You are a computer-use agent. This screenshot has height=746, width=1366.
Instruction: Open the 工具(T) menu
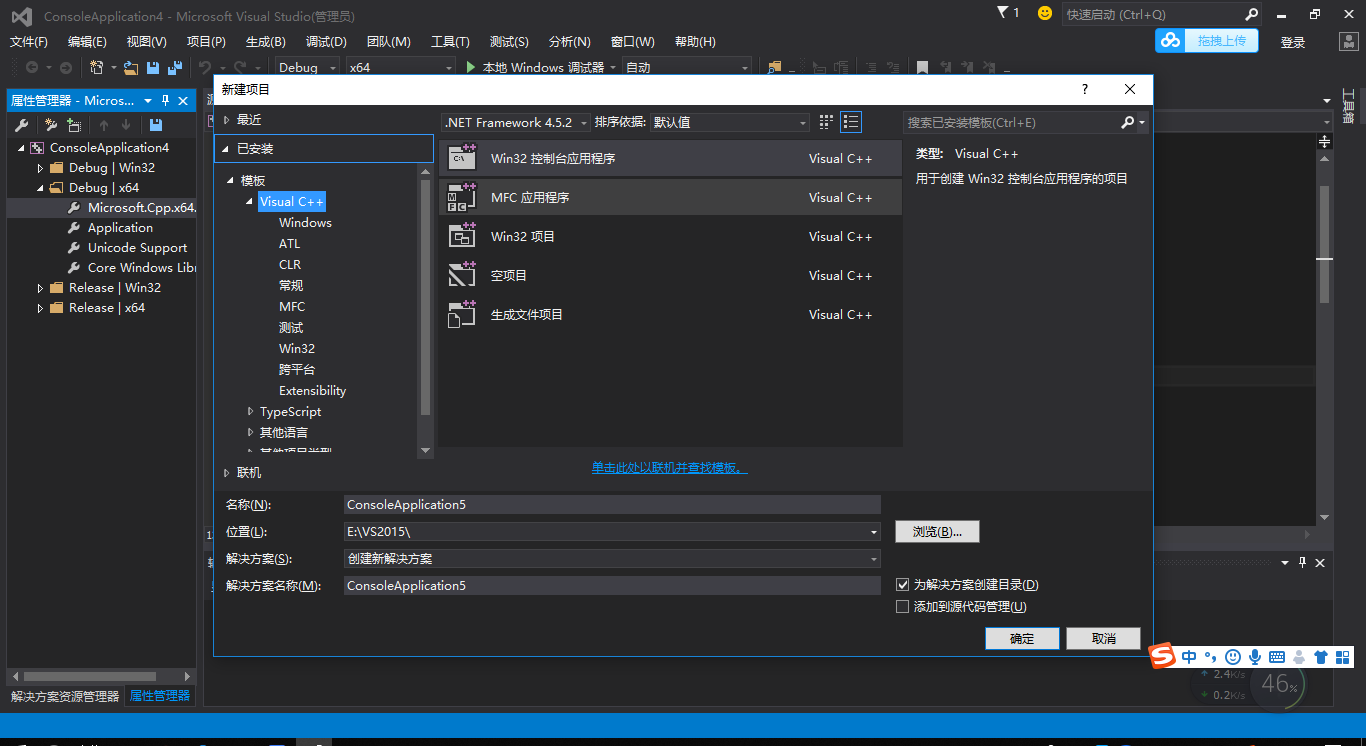pyautogui.click(x=450, y=41)
